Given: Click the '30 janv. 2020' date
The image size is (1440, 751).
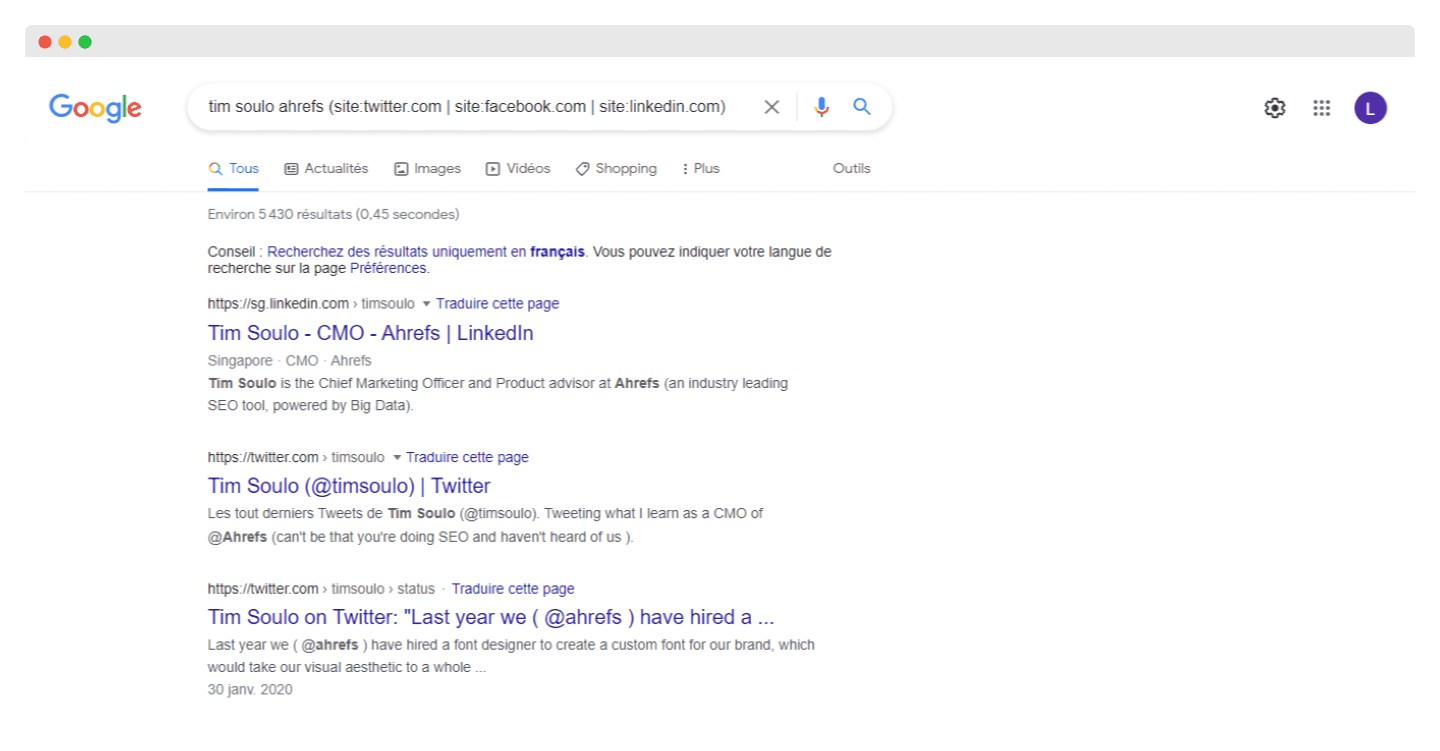Looking at the screenshot, I should click(250, 689).
